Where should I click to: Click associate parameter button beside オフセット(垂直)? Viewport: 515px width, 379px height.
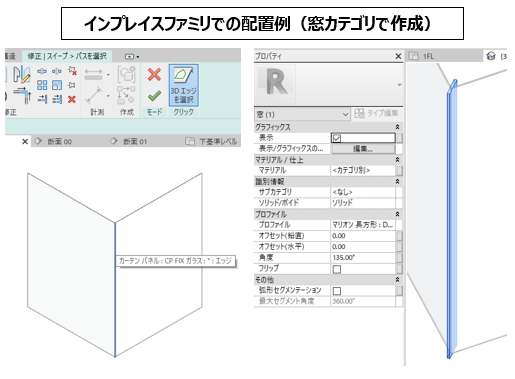(399, 236)
